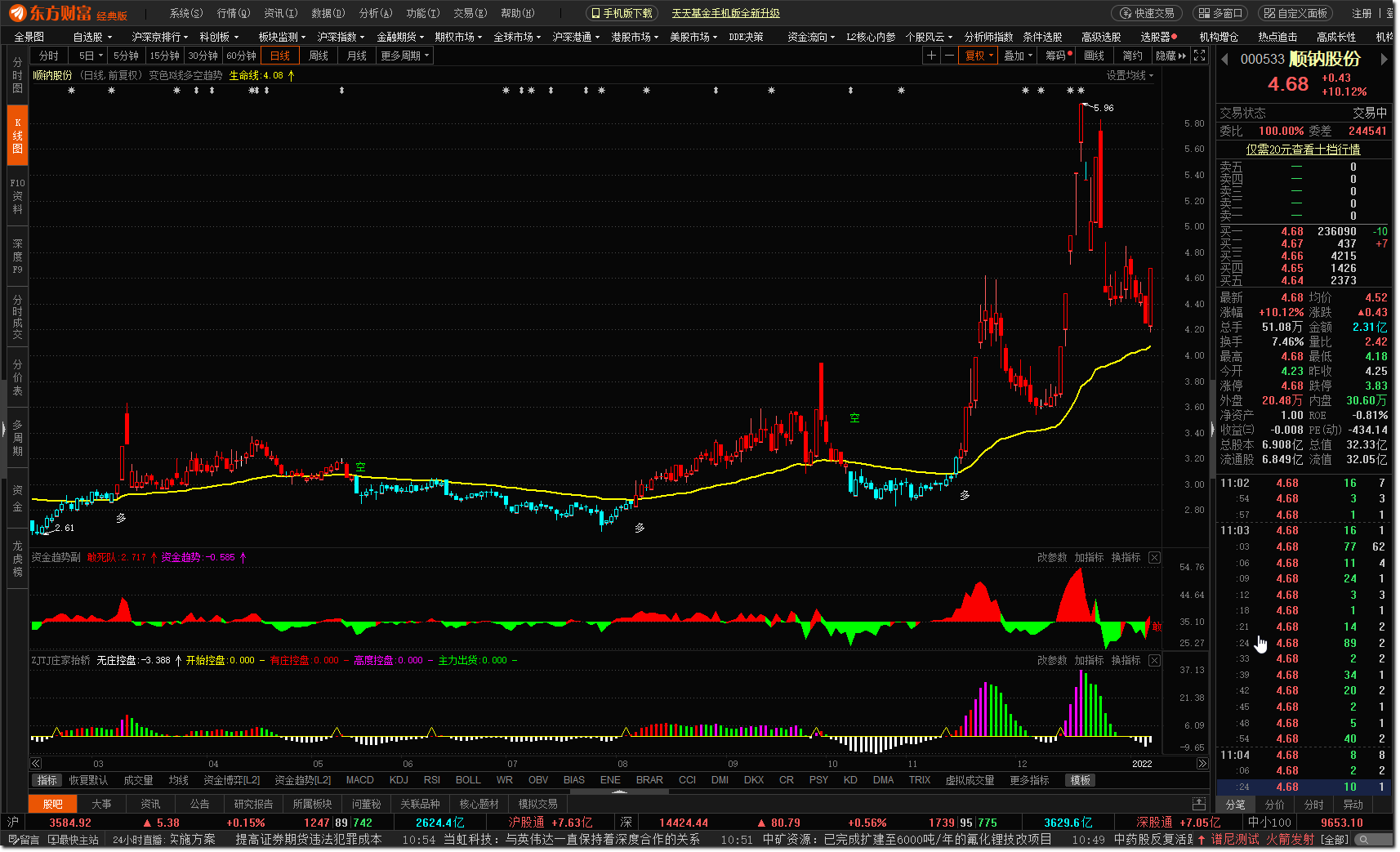Select the K线图 sidebar view
Image resolution: width=1400 pixels, height=852 pixels.
(x=17, y=136)
